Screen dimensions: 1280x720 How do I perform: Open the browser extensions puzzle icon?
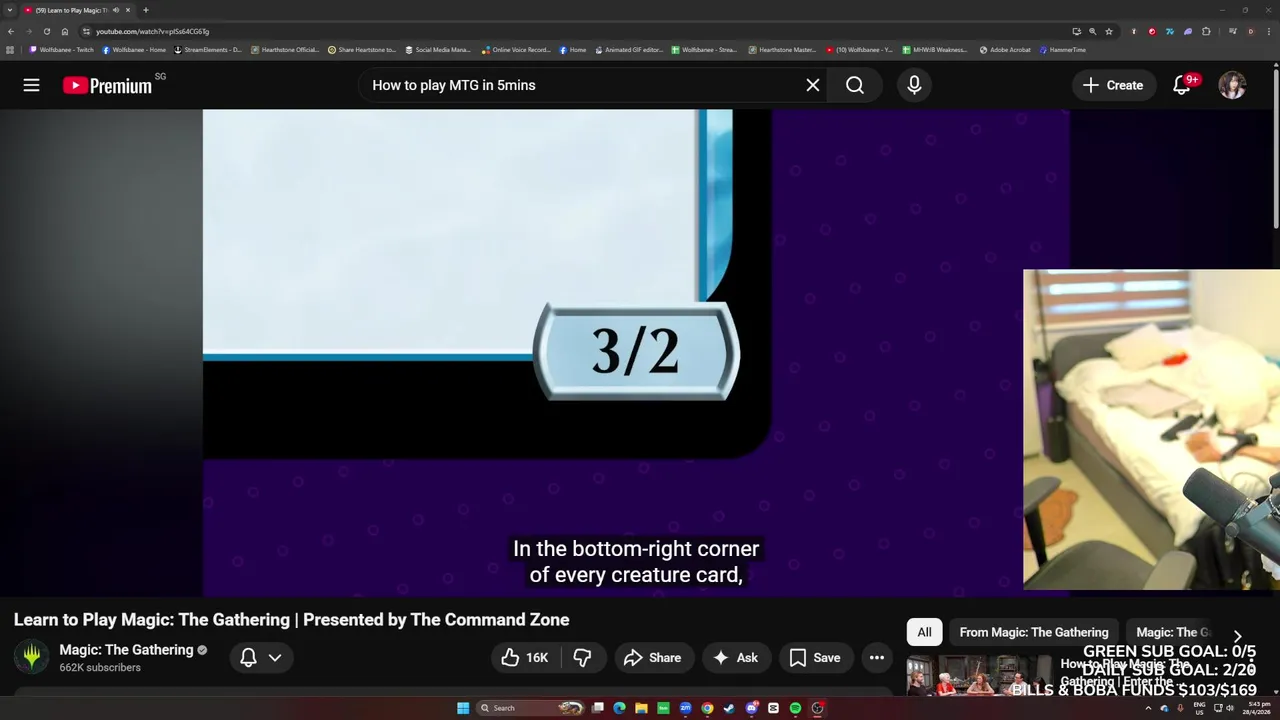pyautogui.click(x=1206, y=31)
